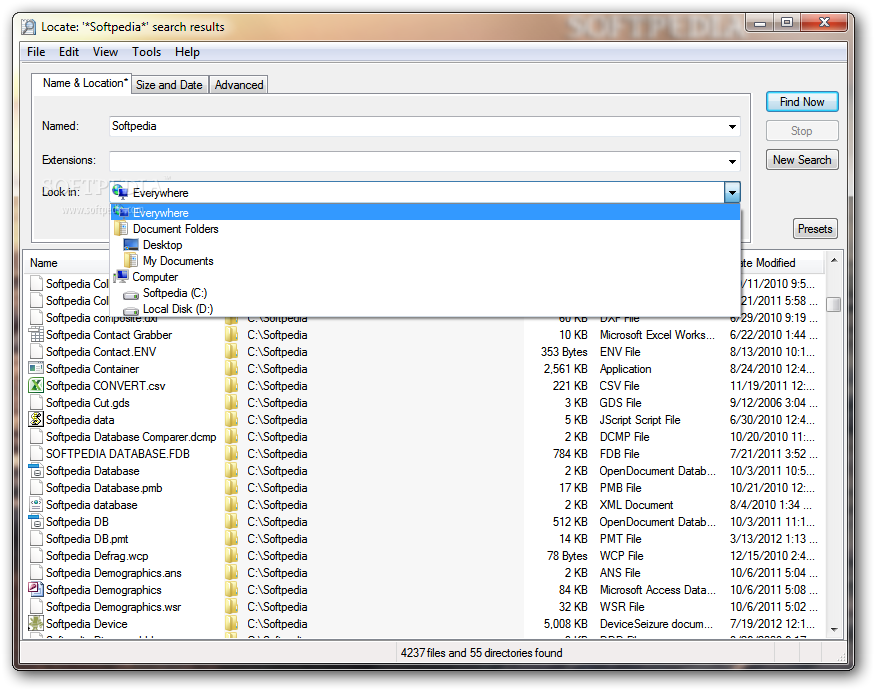
Task: Click the database icon of Softpedia Database
Action: pyautogui.click(x=36, y=471)
